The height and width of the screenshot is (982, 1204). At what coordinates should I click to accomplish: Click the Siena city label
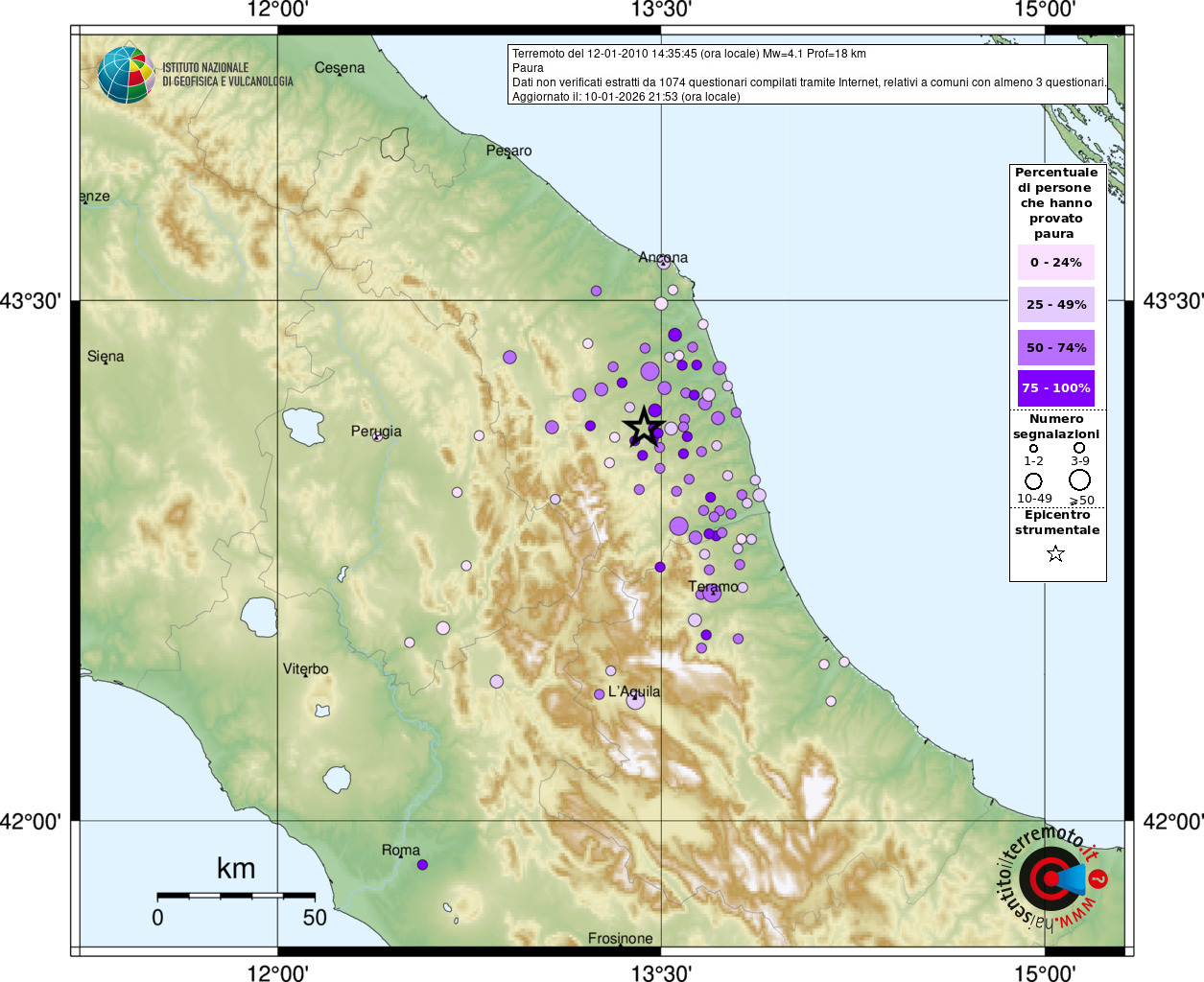click(106, 357)
